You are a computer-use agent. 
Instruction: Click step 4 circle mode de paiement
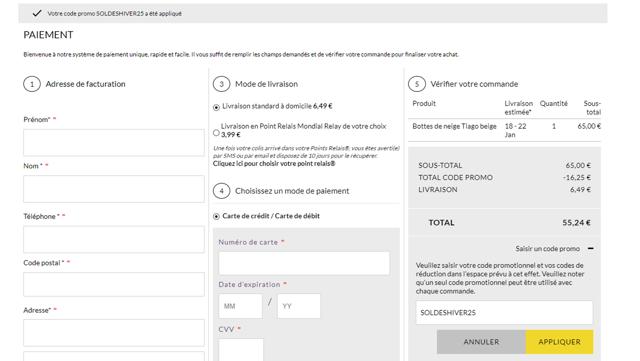[221, 191]
